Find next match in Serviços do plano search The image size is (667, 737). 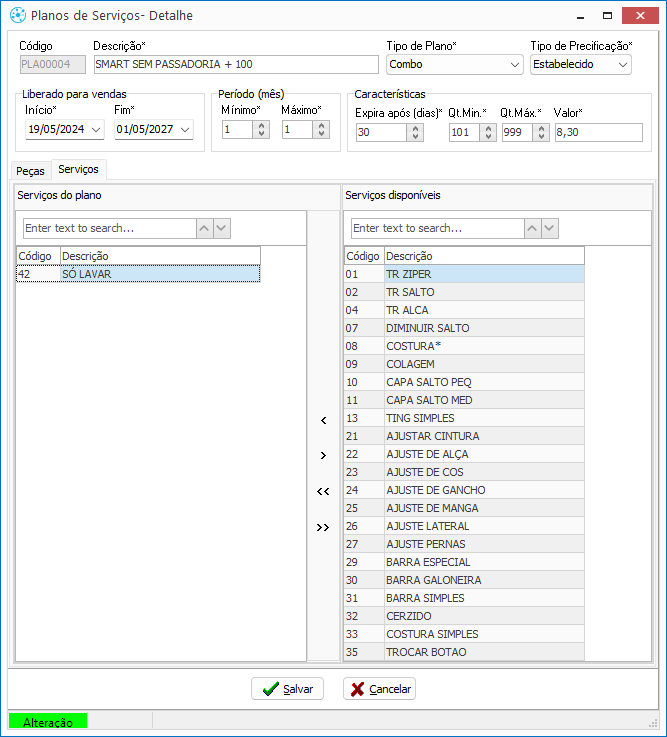pos(222,228)
